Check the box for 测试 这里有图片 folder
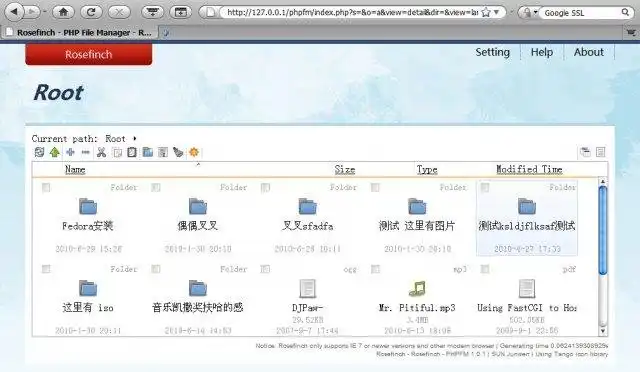 click(375, 187)
